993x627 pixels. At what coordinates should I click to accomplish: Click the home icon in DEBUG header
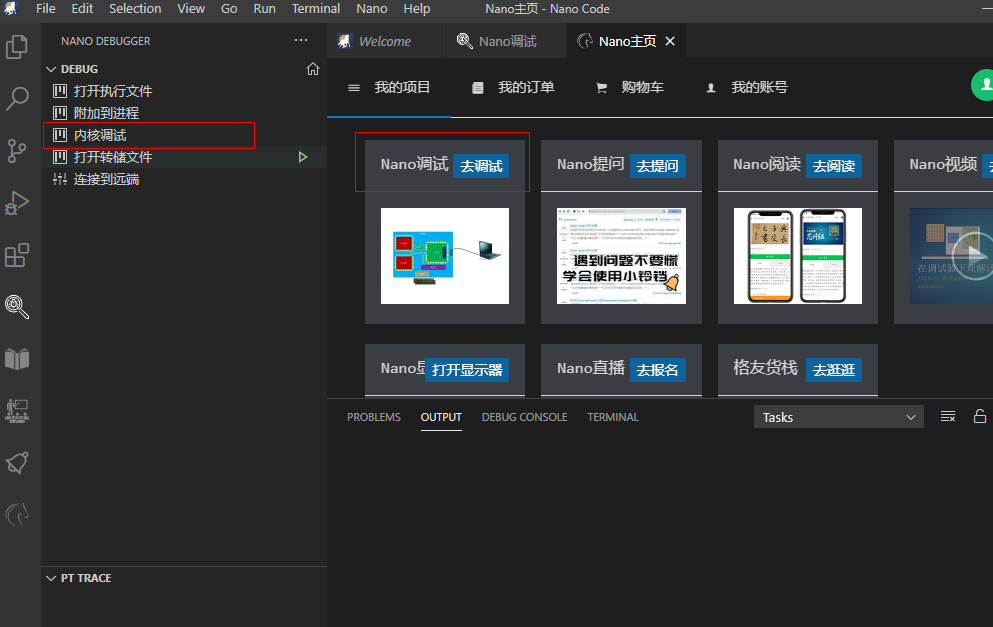tap(313, 69)
